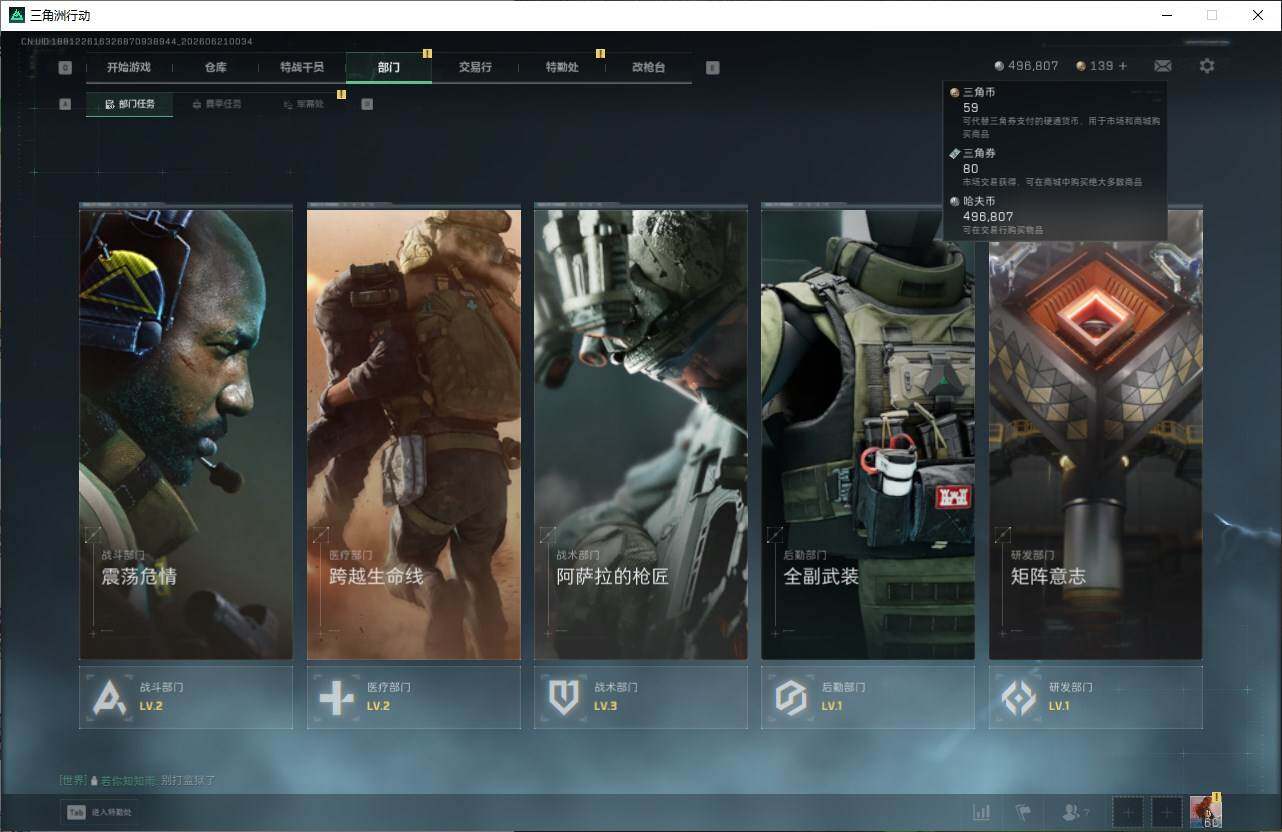Click the 战斗部门 emblem icon

109,697
